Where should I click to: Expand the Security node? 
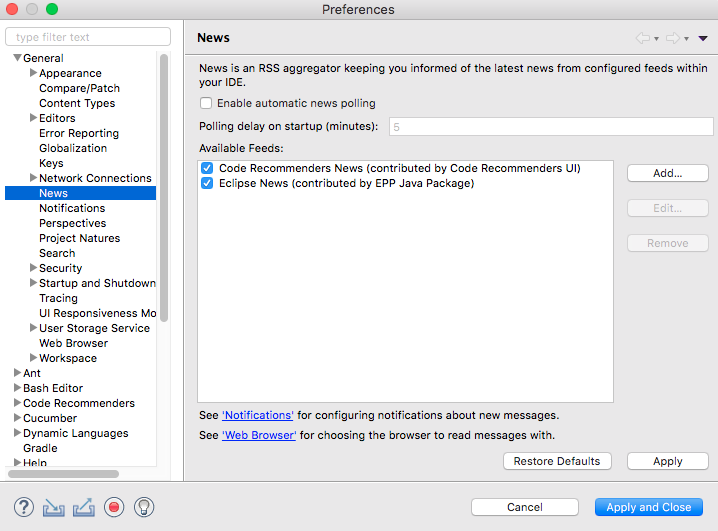[33, 267]
